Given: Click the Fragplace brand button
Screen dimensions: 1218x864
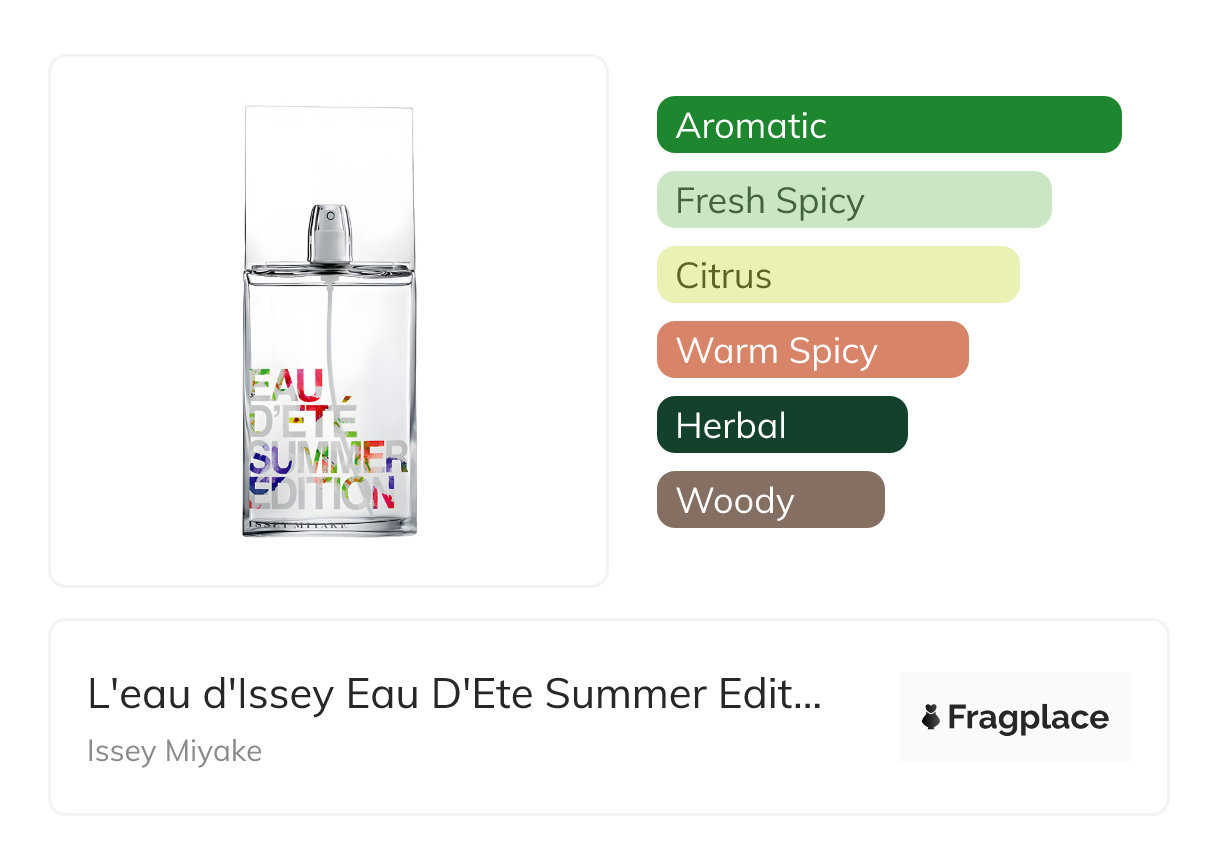Looking at the screenshot, I should pyautogui.click(x=1015, y=717).
